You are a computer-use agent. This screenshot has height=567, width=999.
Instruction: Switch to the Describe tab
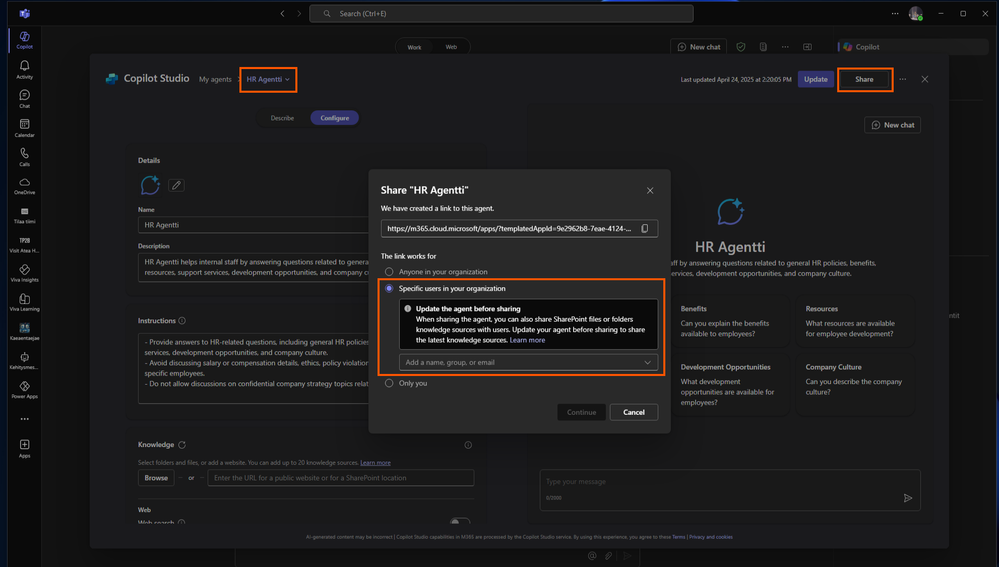tap(282, 118)
